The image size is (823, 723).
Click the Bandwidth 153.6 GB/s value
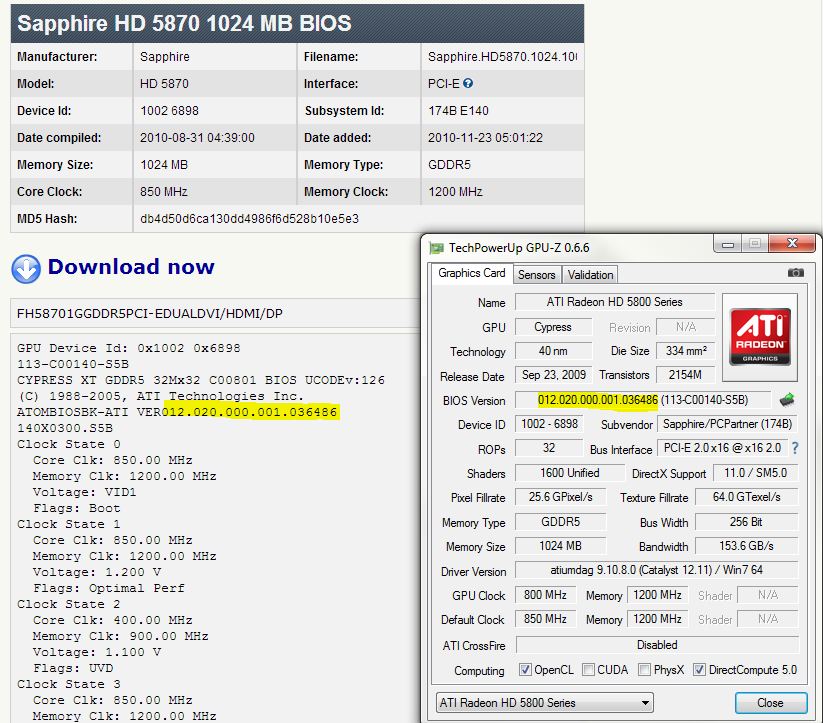[x=746, y=546]
